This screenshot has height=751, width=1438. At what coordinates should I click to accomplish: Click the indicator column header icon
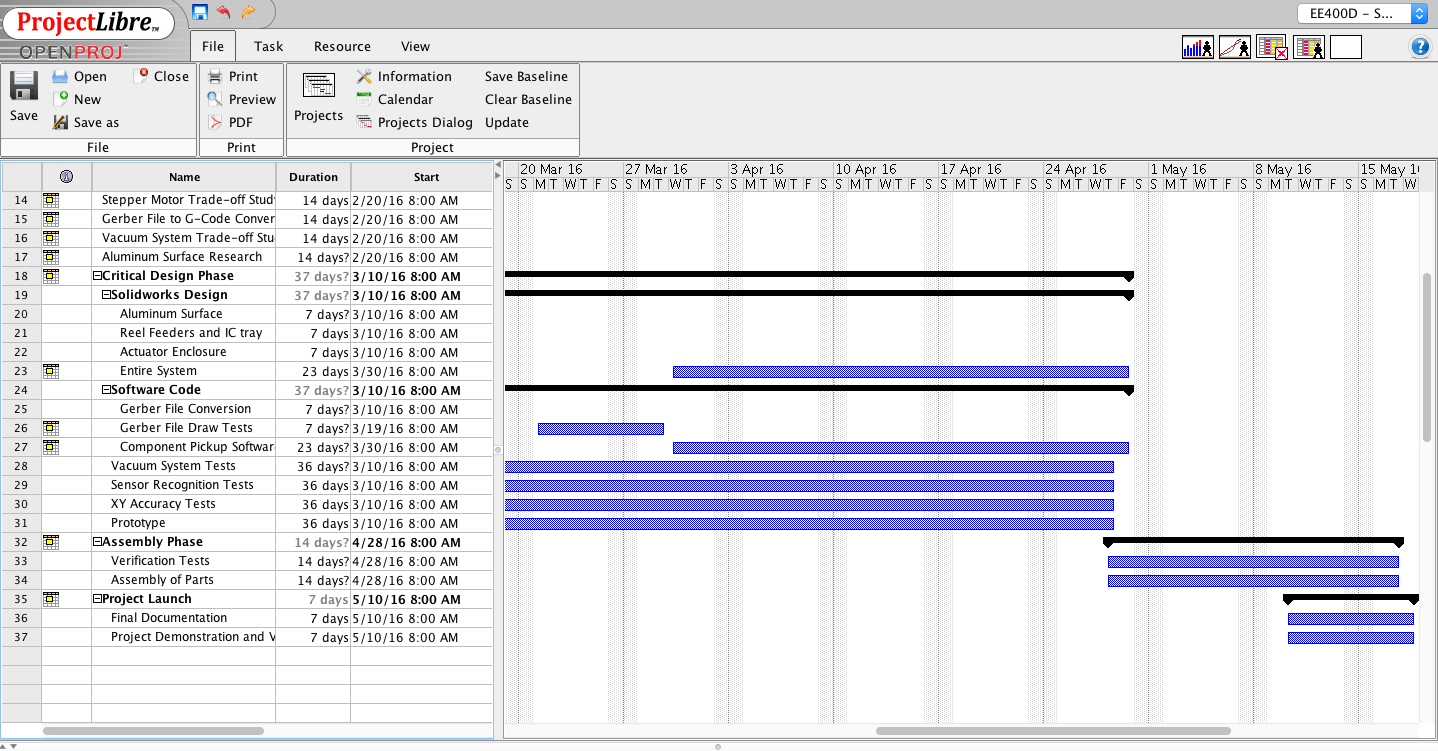66,177
